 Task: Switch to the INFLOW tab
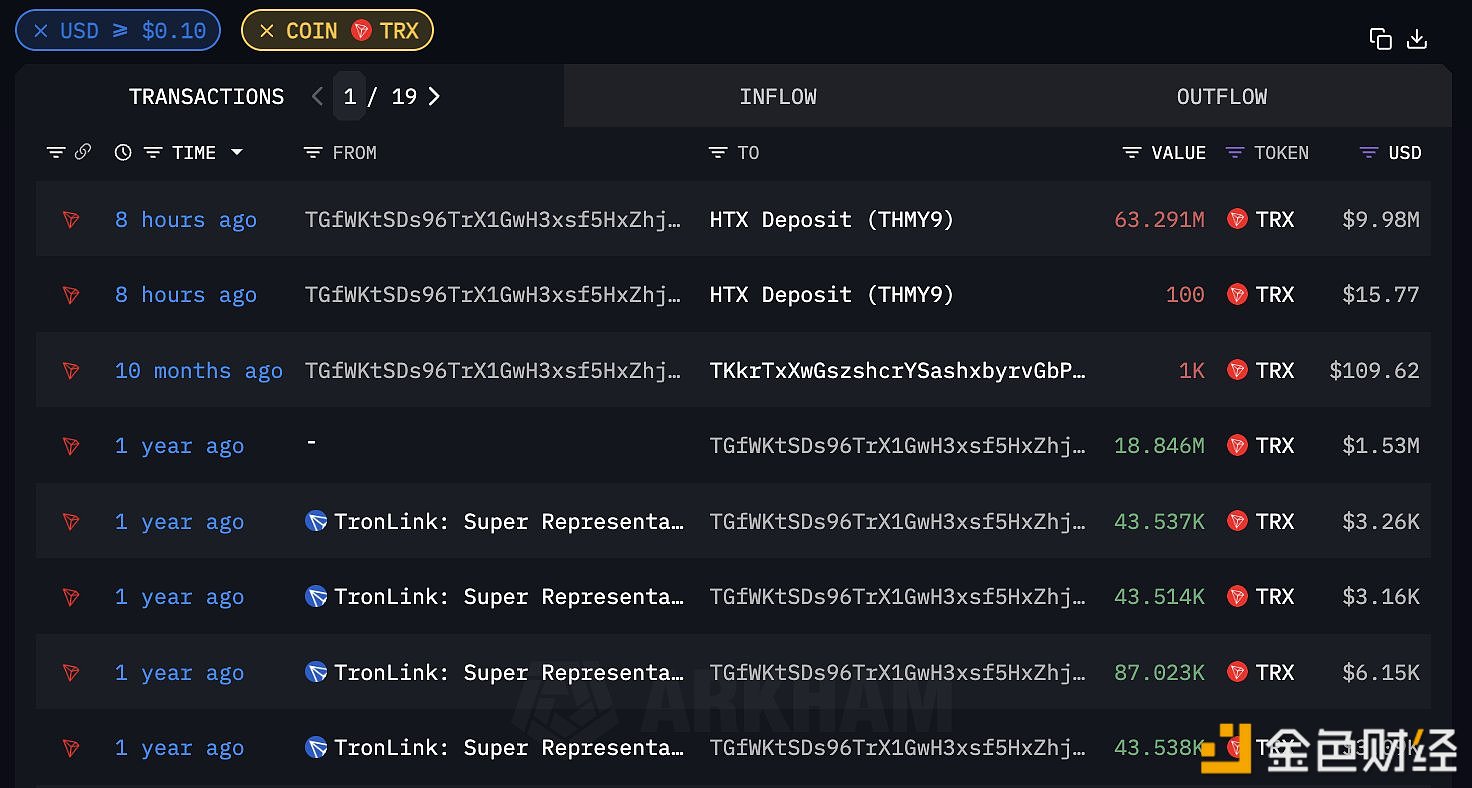(x=778, y=97)
